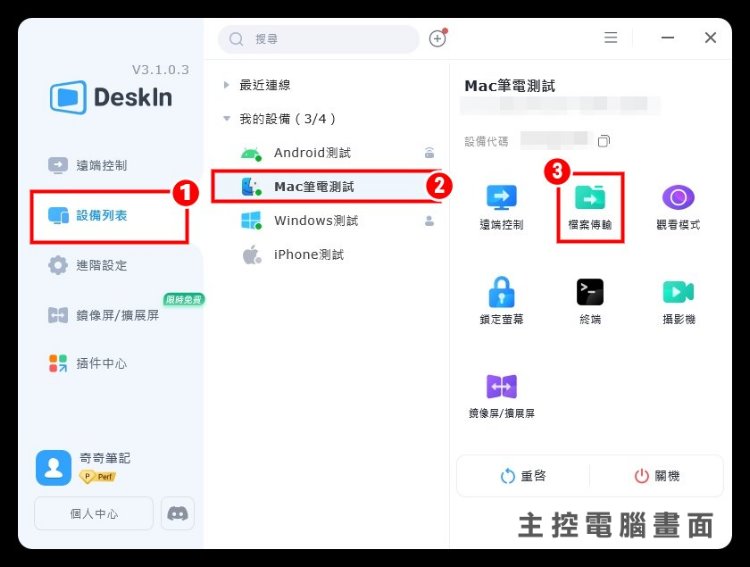Screen dimensions: 750x567
Task: Minimize the DeskIn window
Action: [x=668, y=37]
